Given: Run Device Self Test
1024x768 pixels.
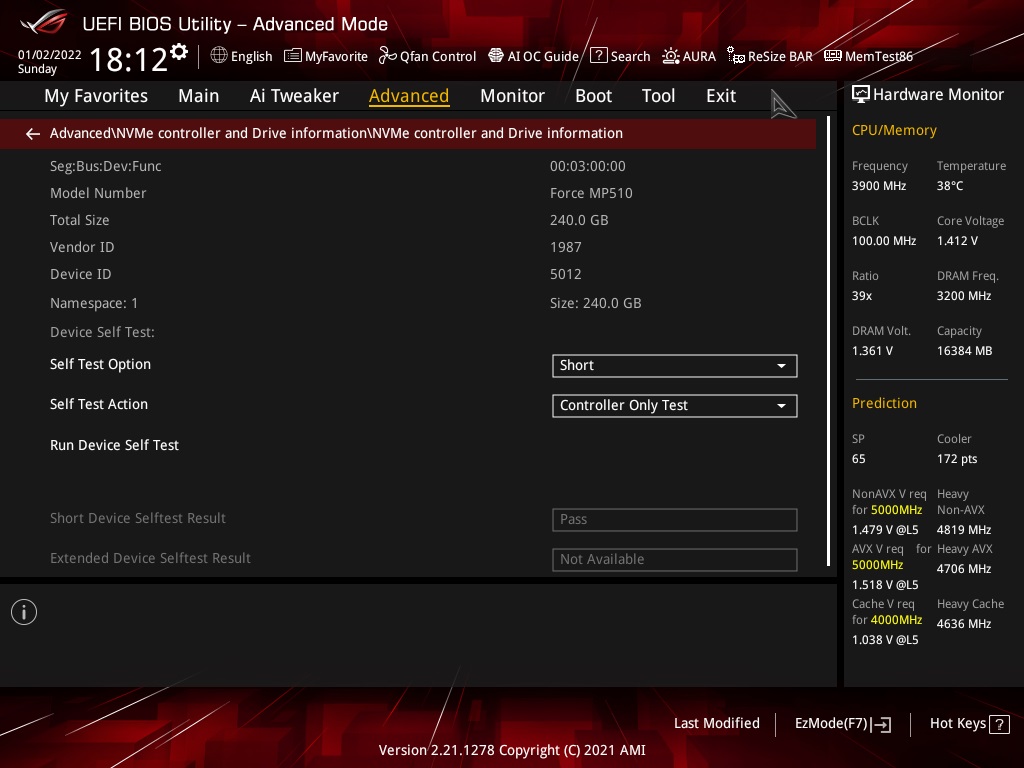Looking at the screenshot, I should click(x=114, y=445).
